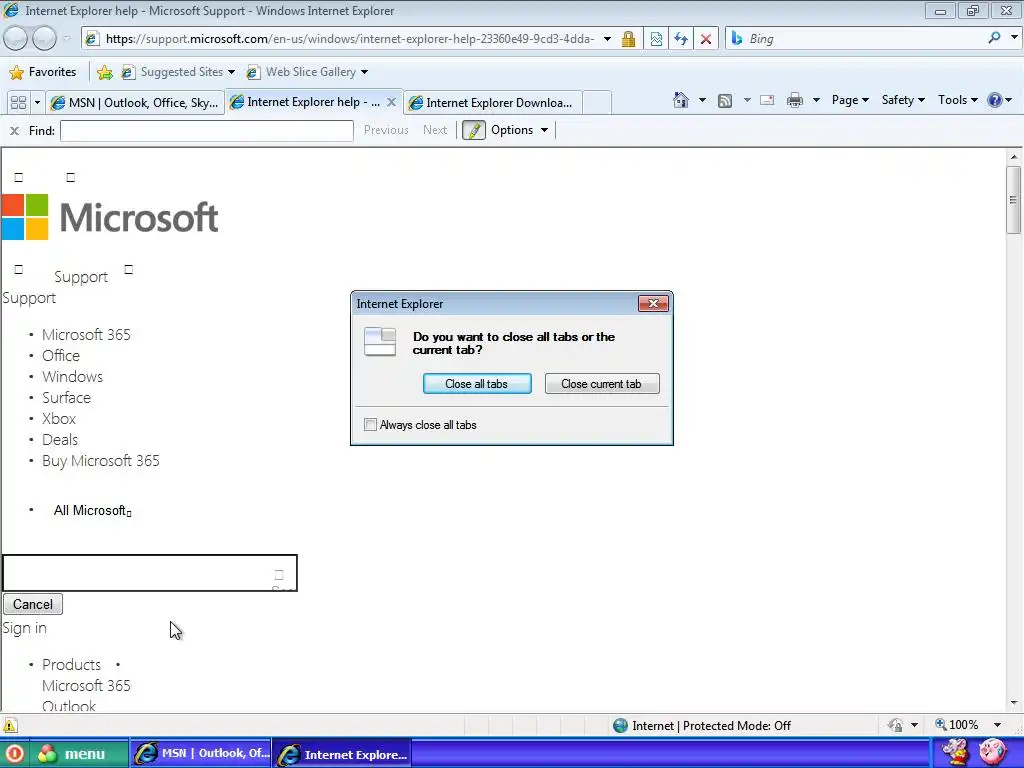Click the search magnifier icon
The height and width of the screenshot is (768, 1024).
(x=994, y=38)
